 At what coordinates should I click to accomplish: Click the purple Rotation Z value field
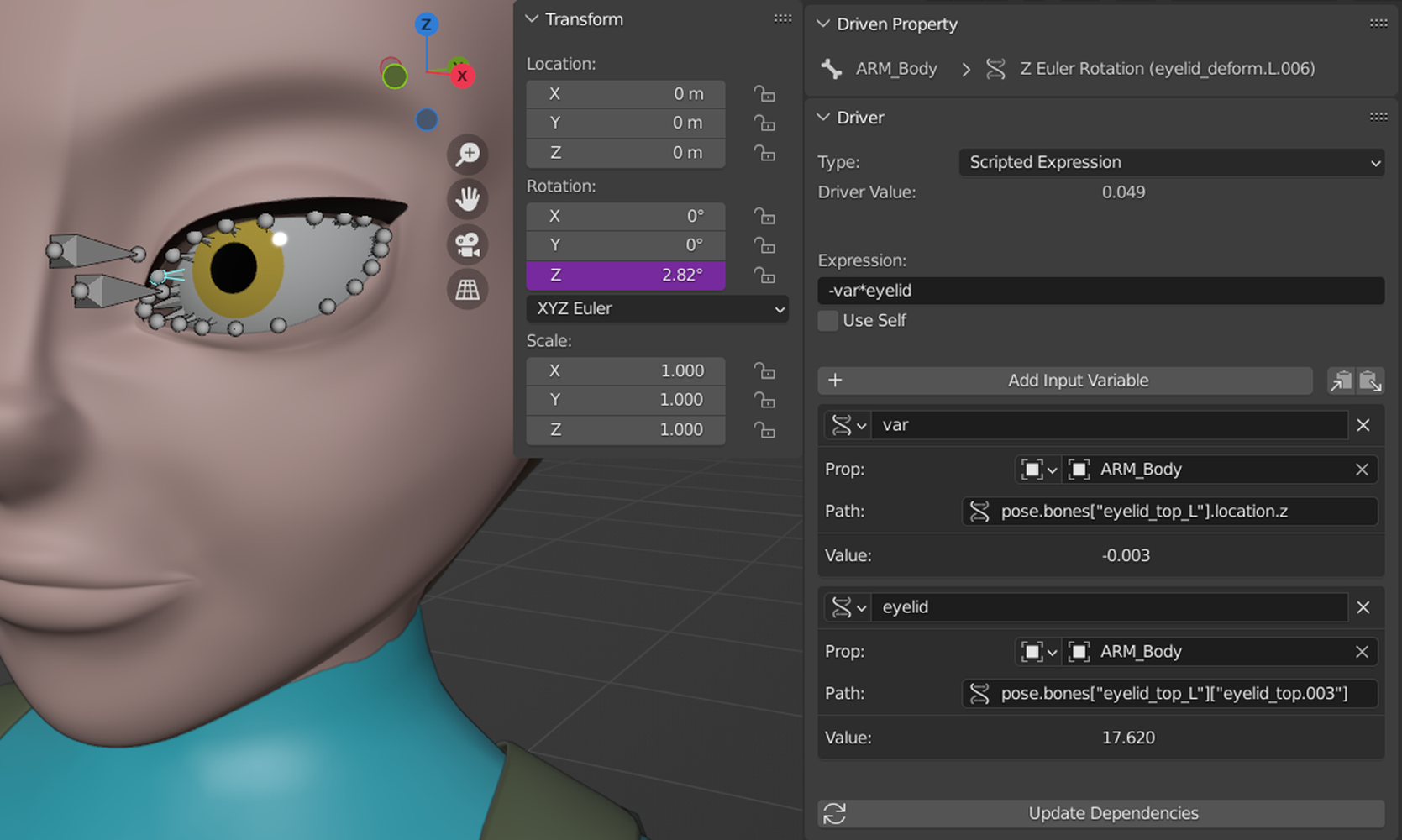[626, 276]
